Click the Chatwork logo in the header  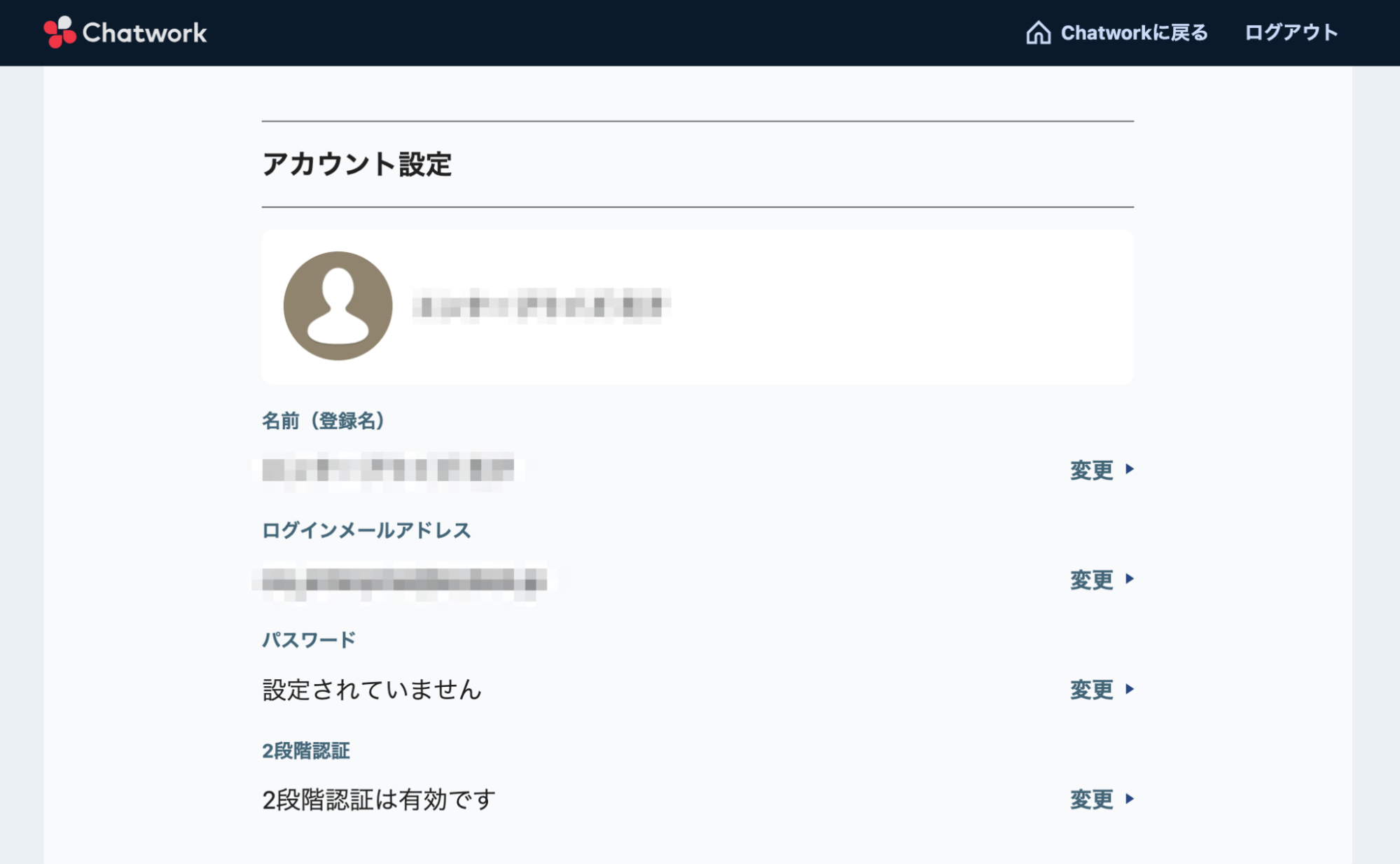tap(126, 32)
